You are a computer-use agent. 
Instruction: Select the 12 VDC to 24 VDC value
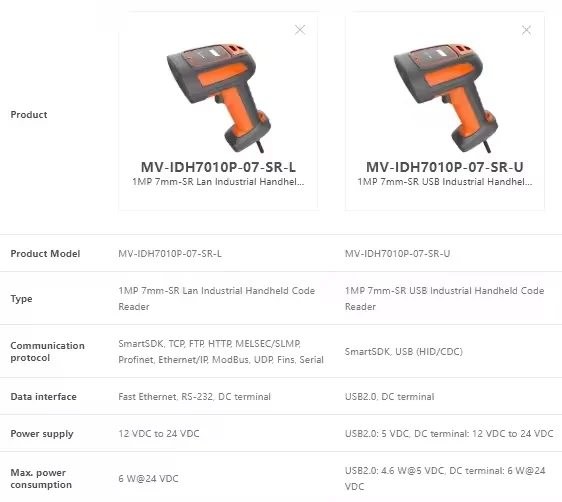pos(159,434)
